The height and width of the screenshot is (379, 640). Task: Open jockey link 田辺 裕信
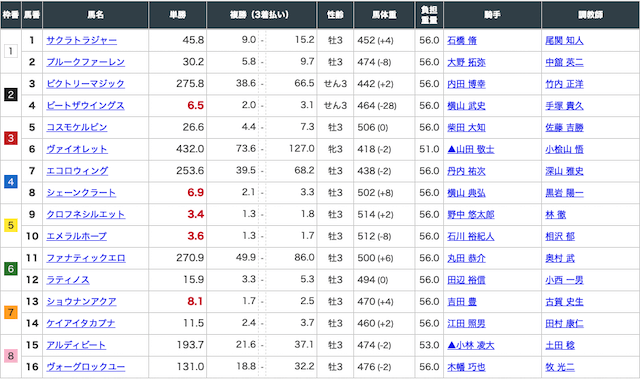coord(466,280)
